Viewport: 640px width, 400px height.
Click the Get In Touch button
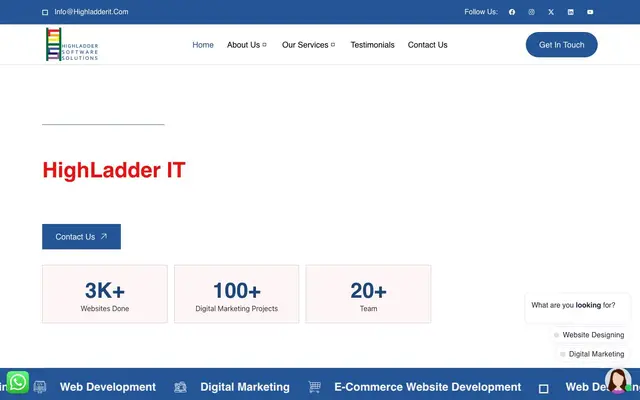[x=562, y=45]
